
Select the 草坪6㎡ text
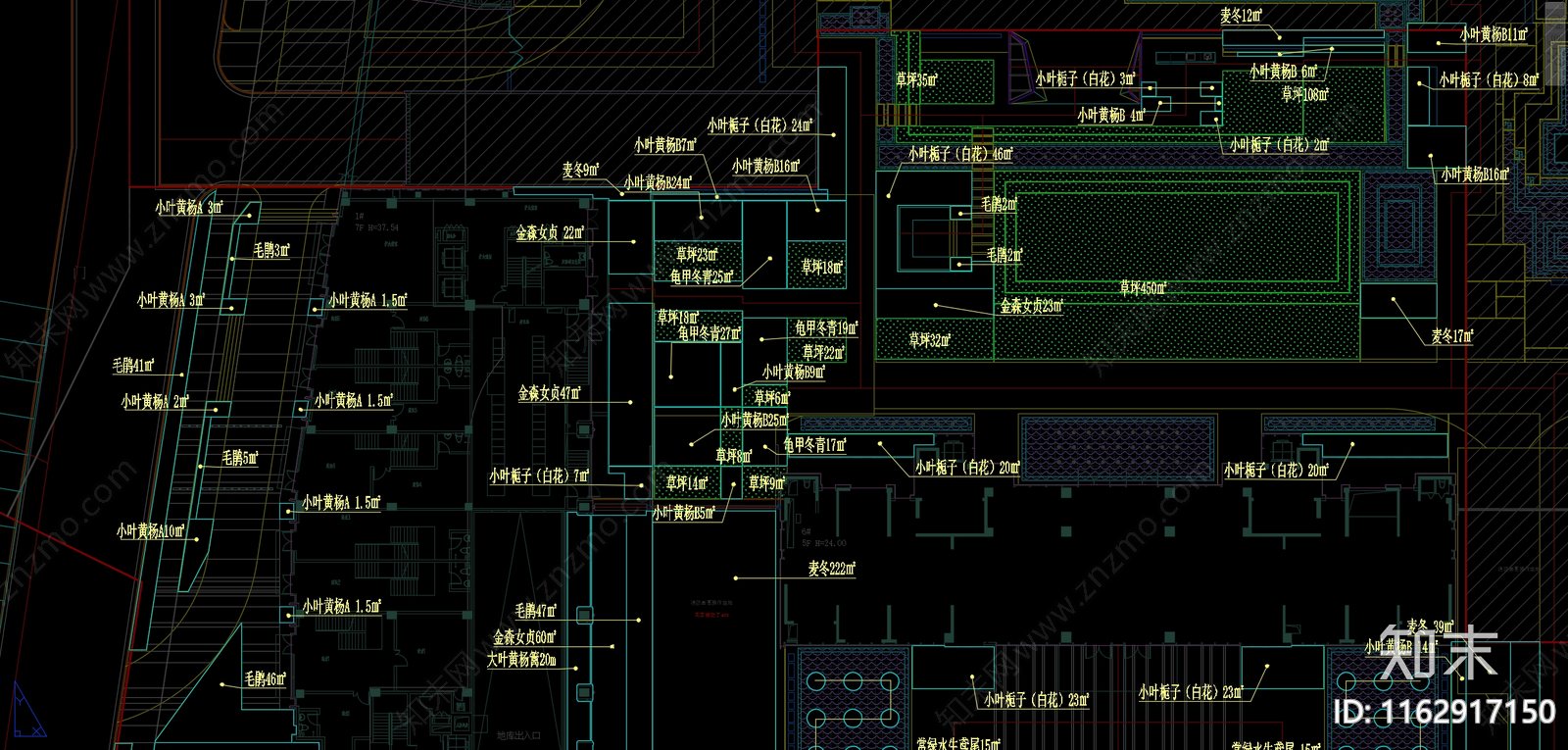(x=771, y=398)
